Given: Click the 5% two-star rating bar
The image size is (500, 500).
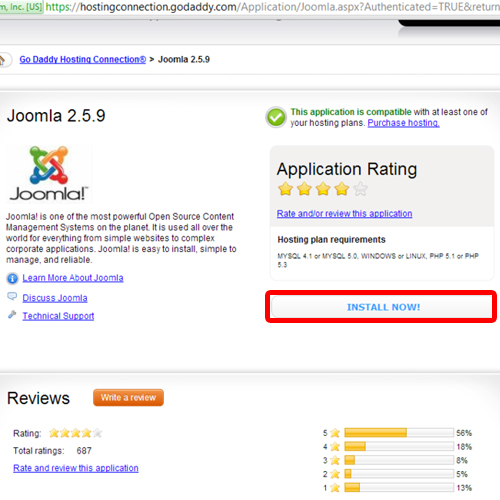Looking at the screenshot, I should pyautogui.click(x=399, y=474).
